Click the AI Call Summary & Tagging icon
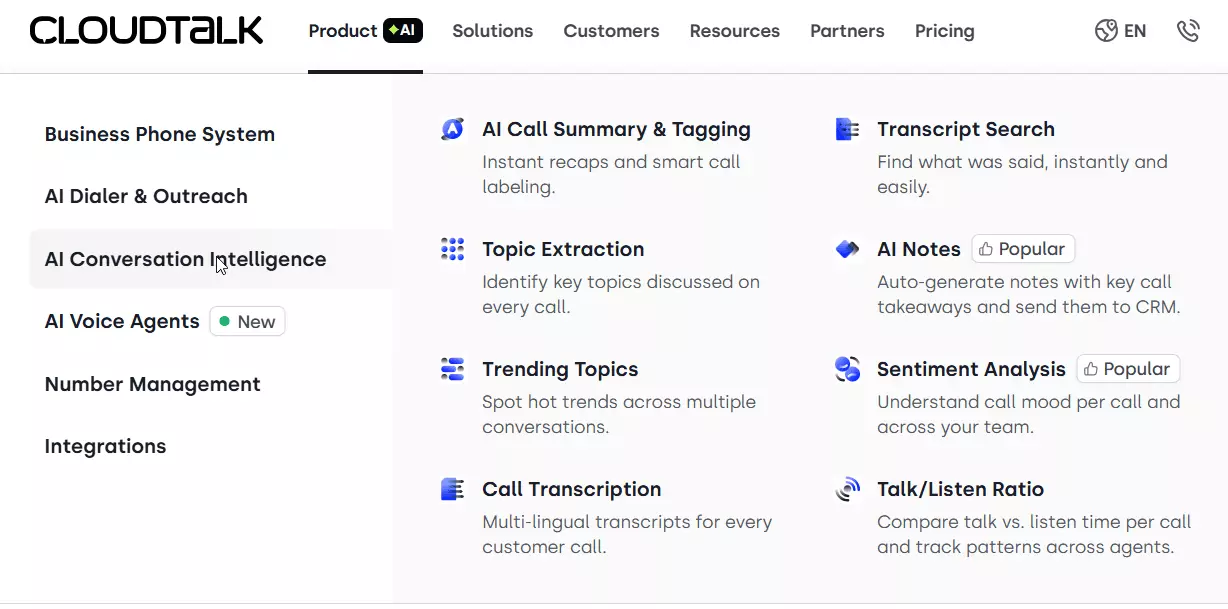Screen dimensions: 1228x609 (452, 129)
